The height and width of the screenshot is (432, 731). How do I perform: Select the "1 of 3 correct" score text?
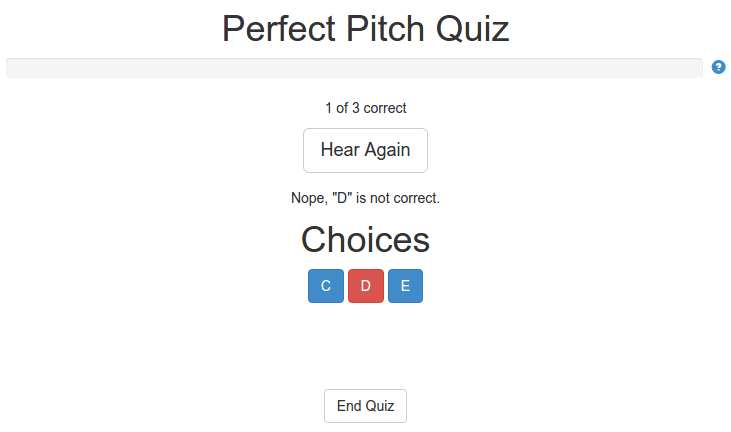[366, 108]
